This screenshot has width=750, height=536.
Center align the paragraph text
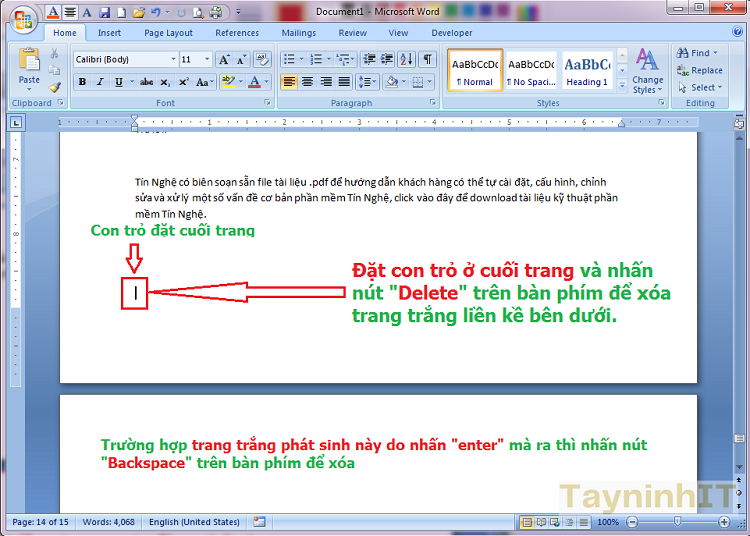pos(308,82)
